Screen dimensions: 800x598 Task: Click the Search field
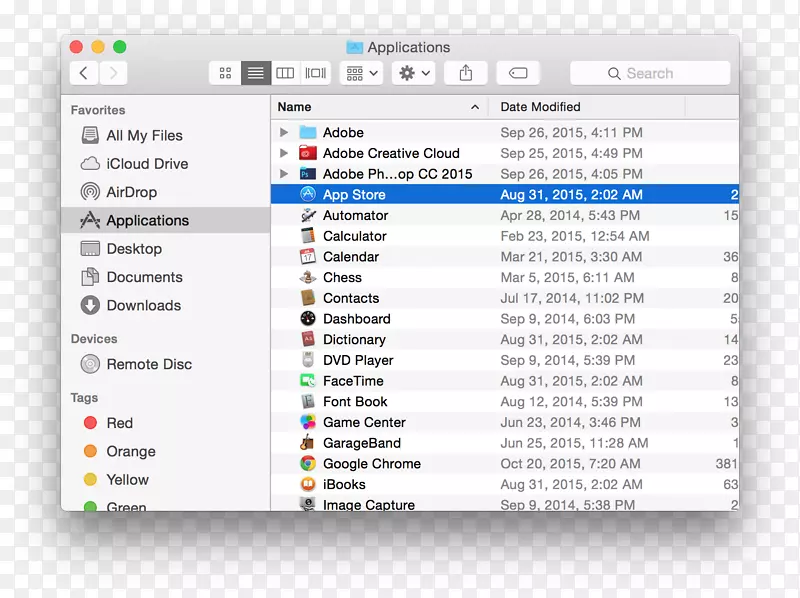tap(650, 73)
